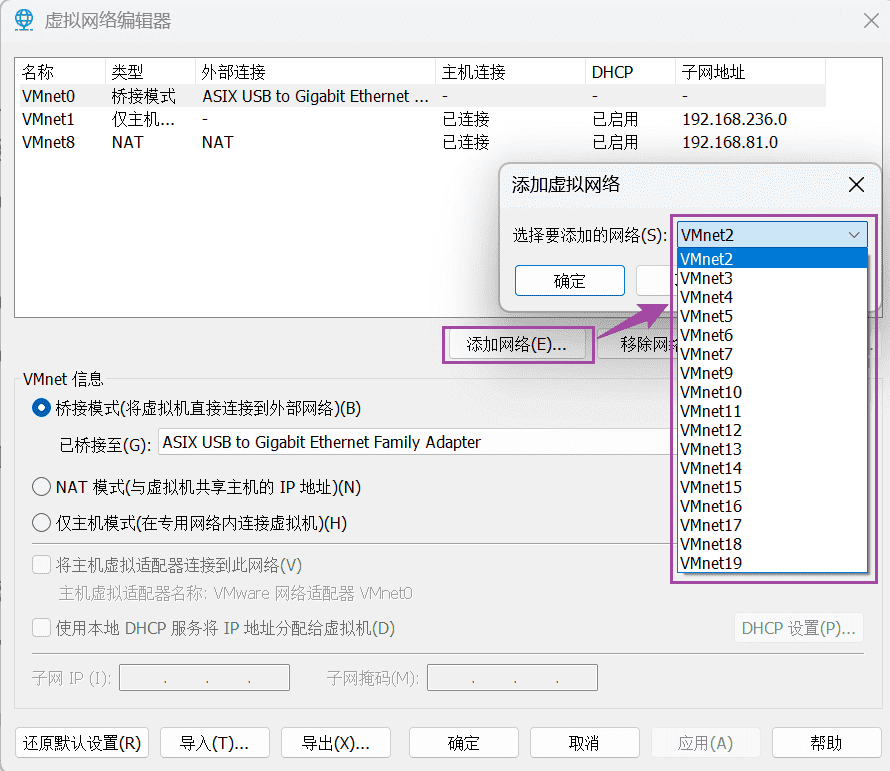Select NAT 模式 radio button
The width and height of the screenshot is (890, 771).
click(x=41, y=487)
